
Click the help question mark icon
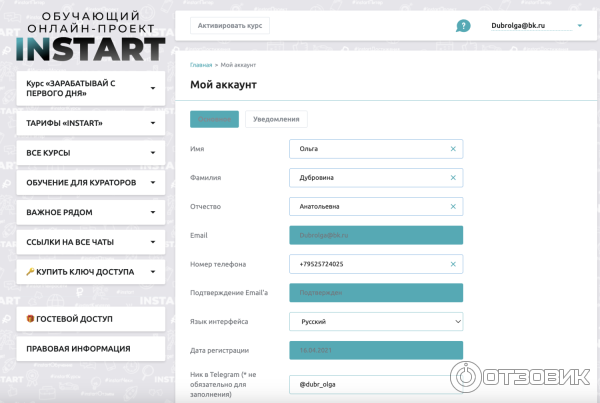coord(463,26)
